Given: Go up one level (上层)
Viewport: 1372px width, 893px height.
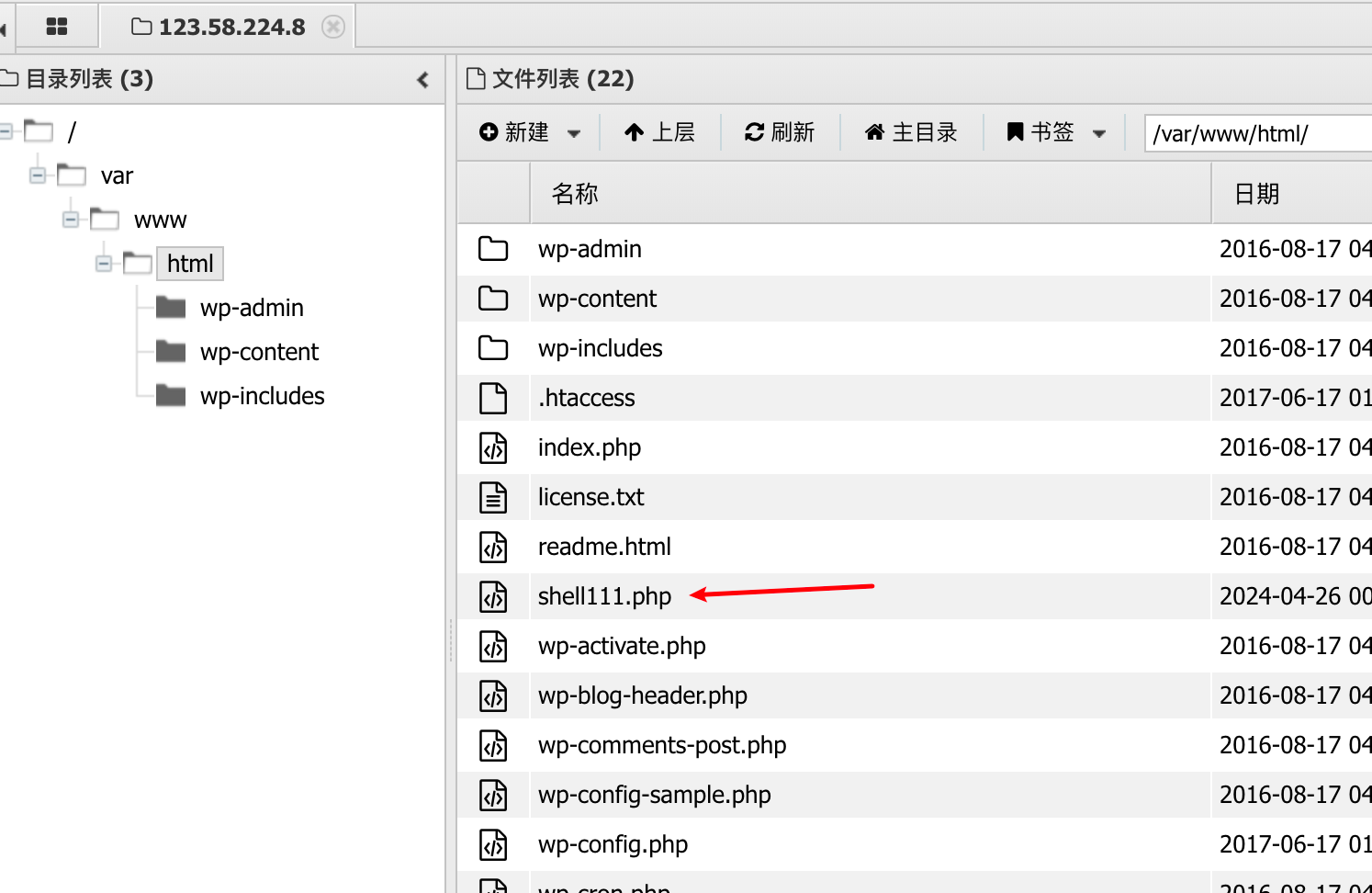Looking at the screenshot, I should (659, 132).
